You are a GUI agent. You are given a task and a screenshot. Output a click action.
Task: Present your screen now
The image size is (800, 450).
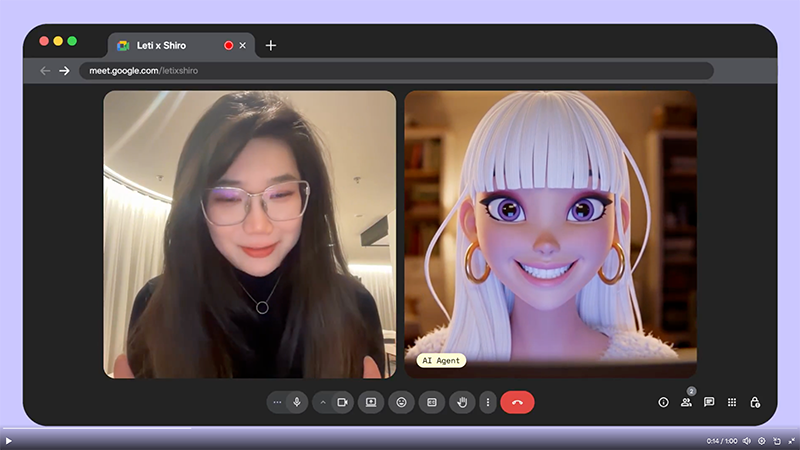(371, 402)
